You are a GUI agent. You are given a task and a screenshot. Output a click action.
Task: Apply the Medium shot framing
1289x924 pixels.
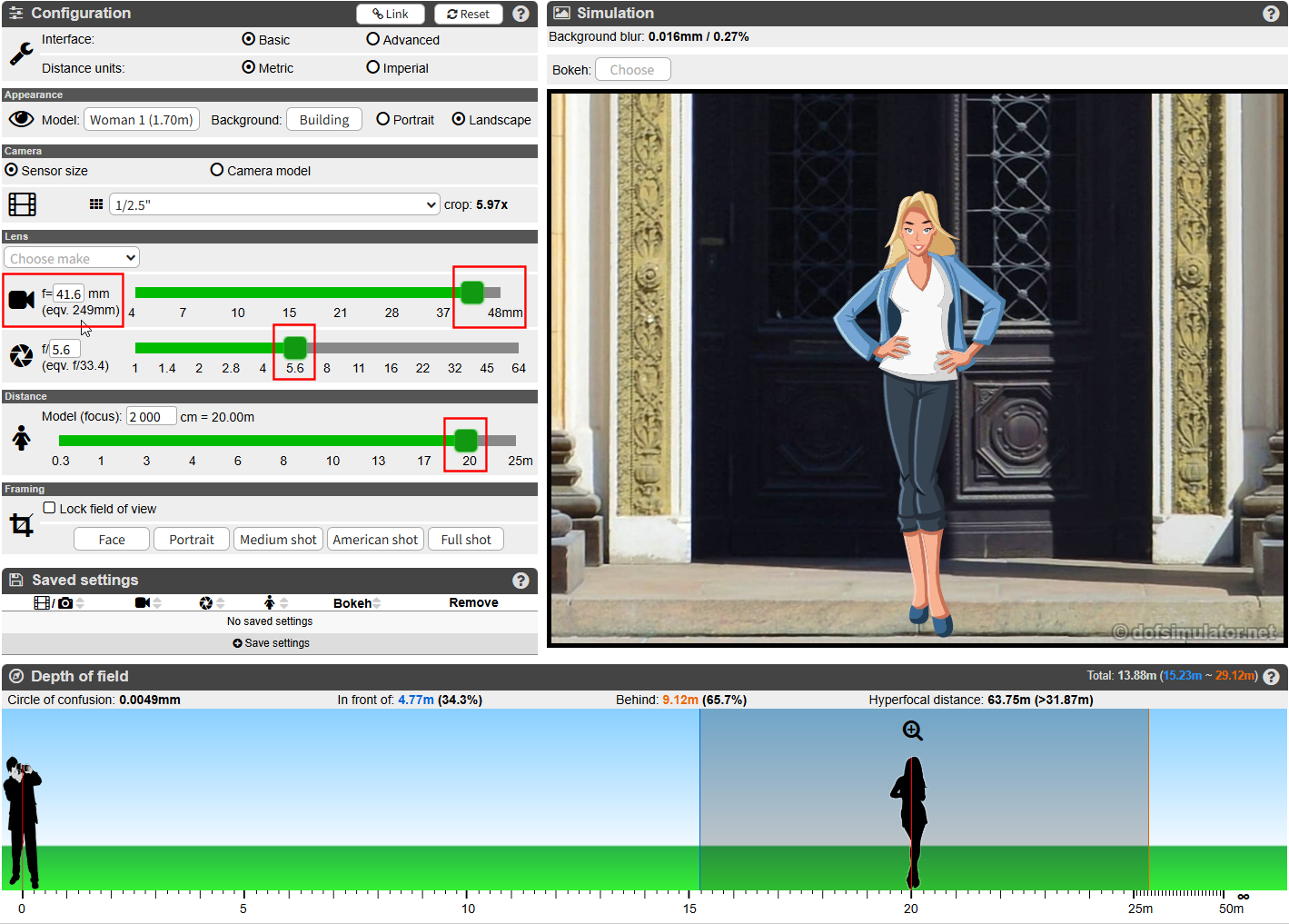(x=278, y=540)
